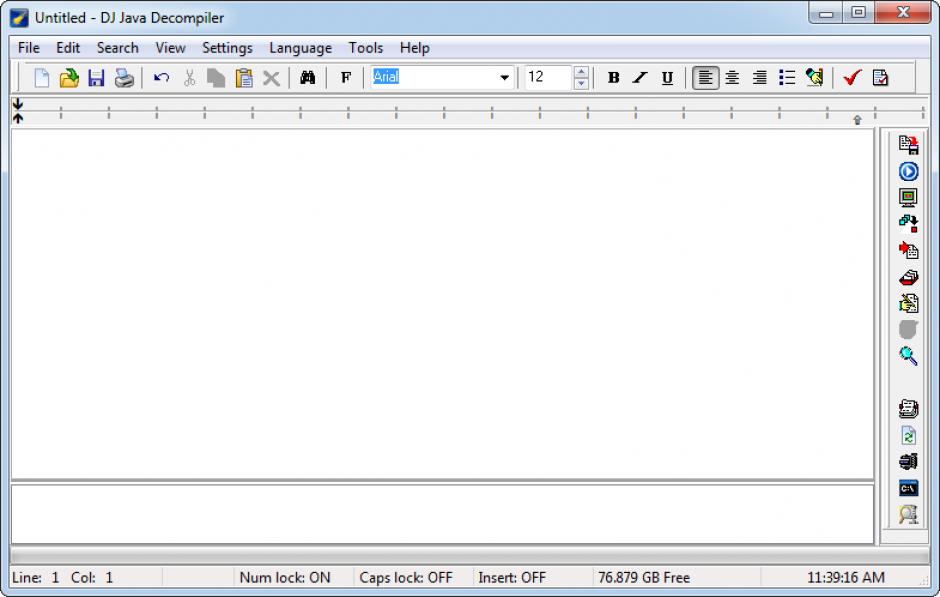Print using the printer toolbar icon
The width and height of the screenshot is (940, 597).
124,78
